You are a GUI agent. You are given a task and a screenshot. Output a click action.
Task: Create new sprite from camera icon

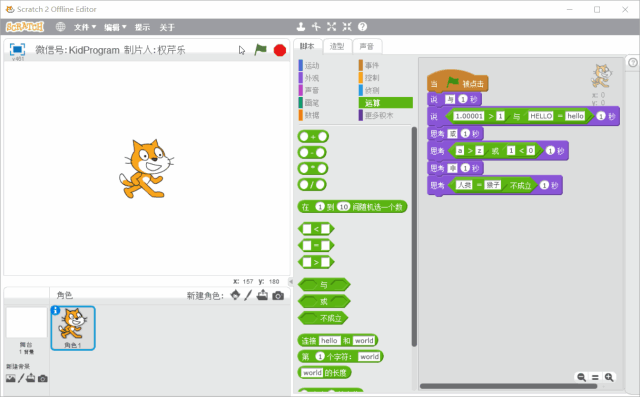click(278, 295)
